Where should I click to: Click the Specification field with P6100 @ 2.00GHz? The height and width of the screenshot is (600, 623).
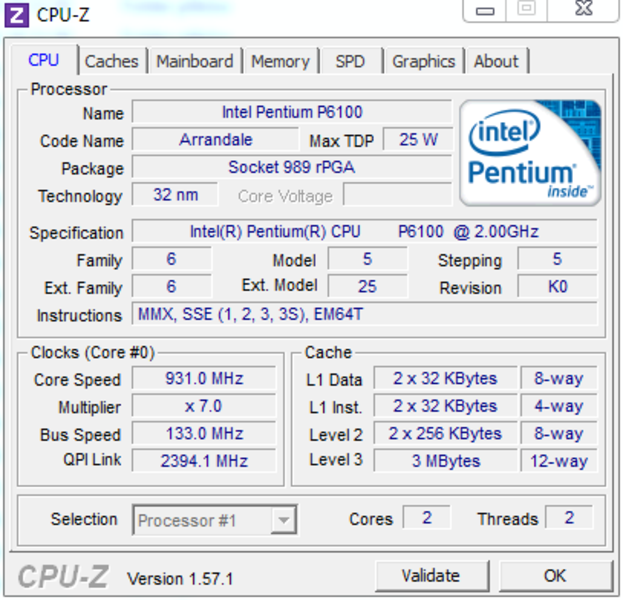point(364,232)
